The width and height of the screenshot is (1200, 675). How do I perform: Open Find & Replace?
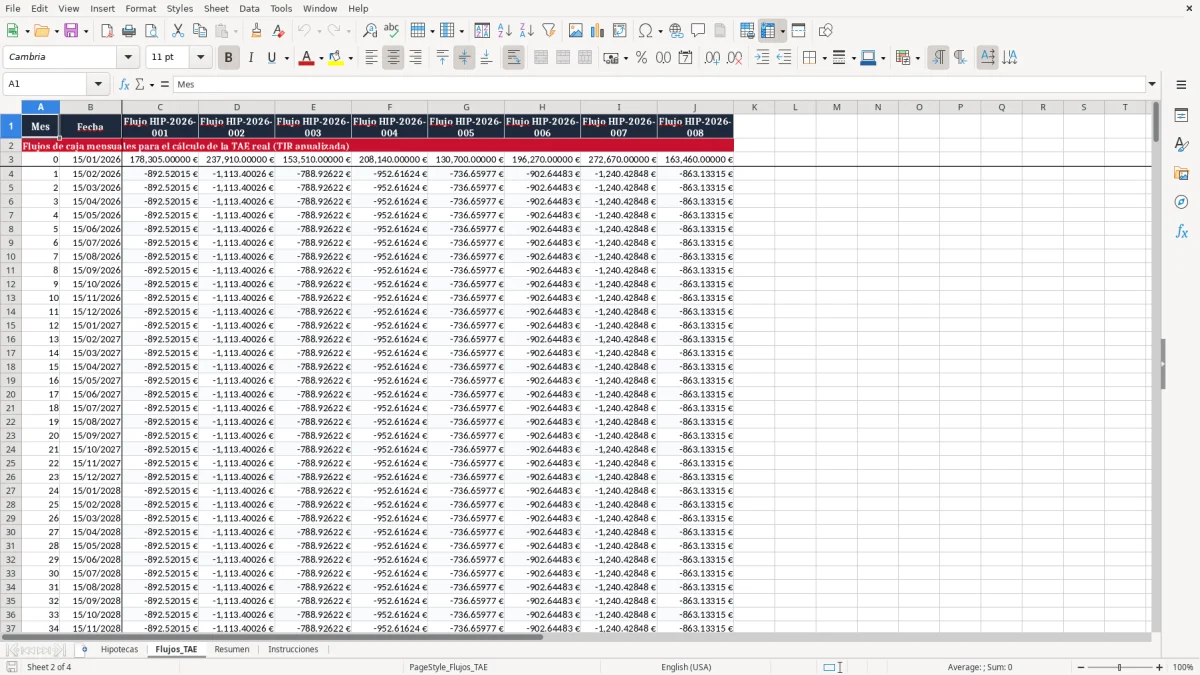(x=370, y=31)
